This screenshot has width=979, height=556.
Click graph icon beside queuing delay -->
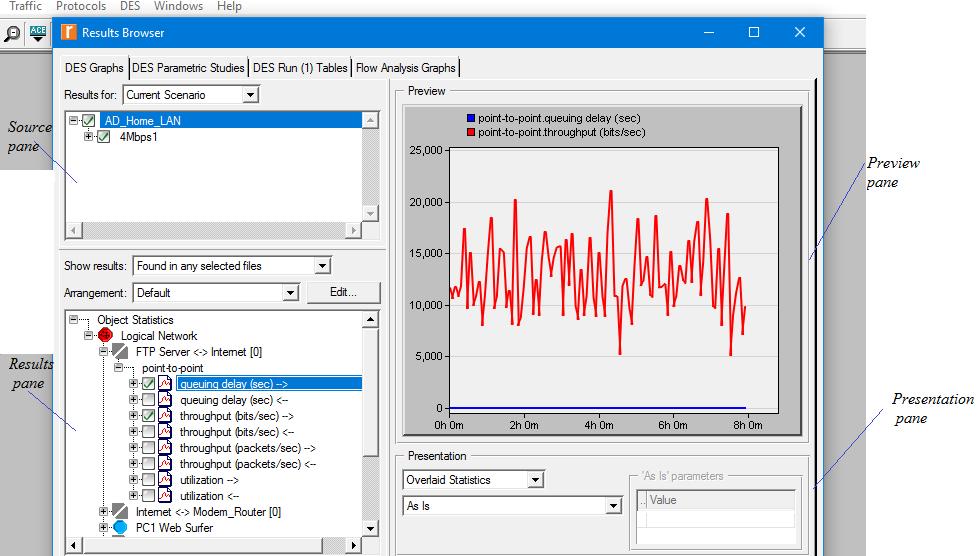point(165,384)
